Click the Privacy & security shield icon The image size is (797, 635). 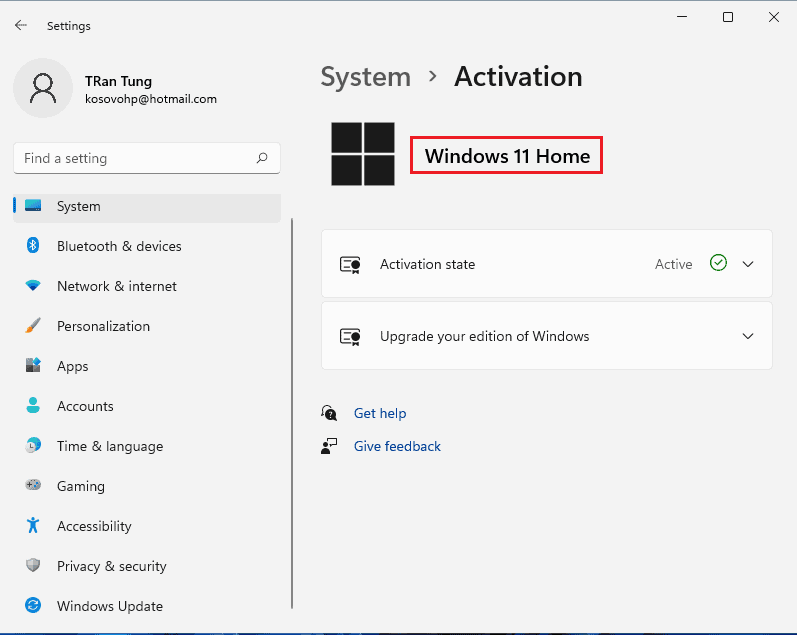point(33,566)
